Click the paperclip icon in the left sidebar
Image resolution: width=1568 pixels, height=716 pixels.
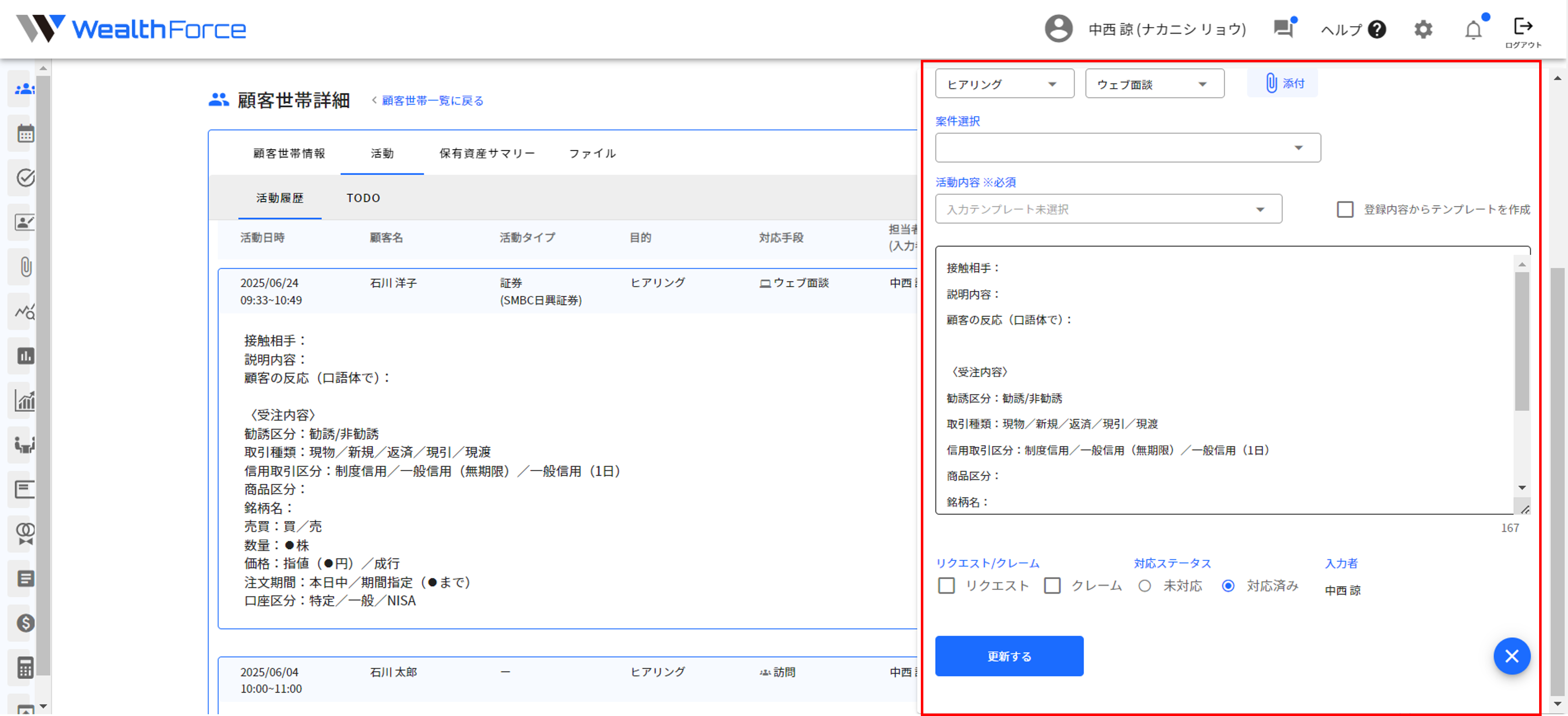(x=26, y=266)
